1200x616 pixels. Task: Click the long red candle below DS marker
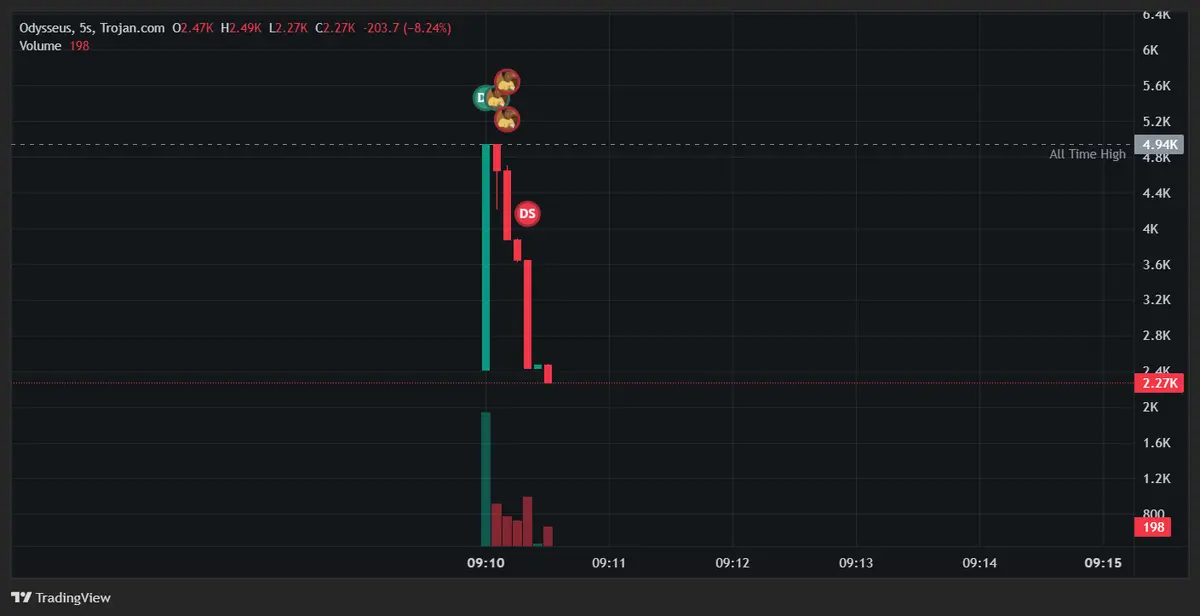(527, 314)
